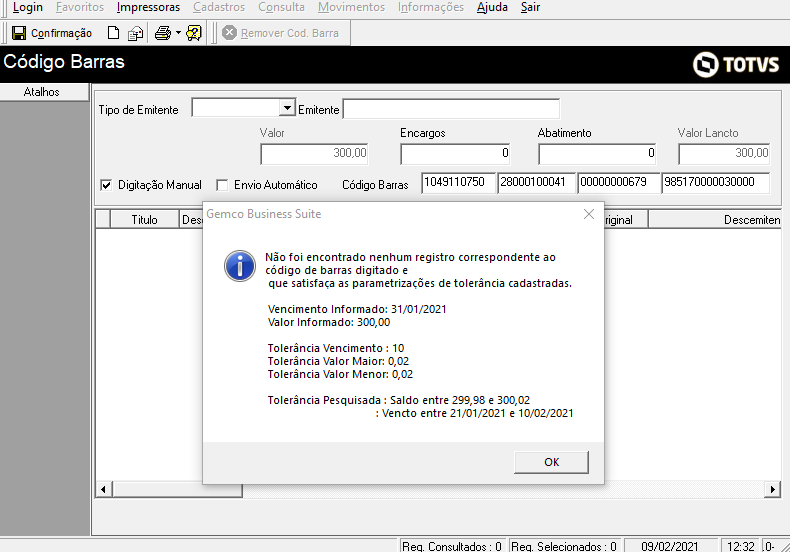Click the Atalhos panel header
The image size is (790, 552).
tap(44, 92)
